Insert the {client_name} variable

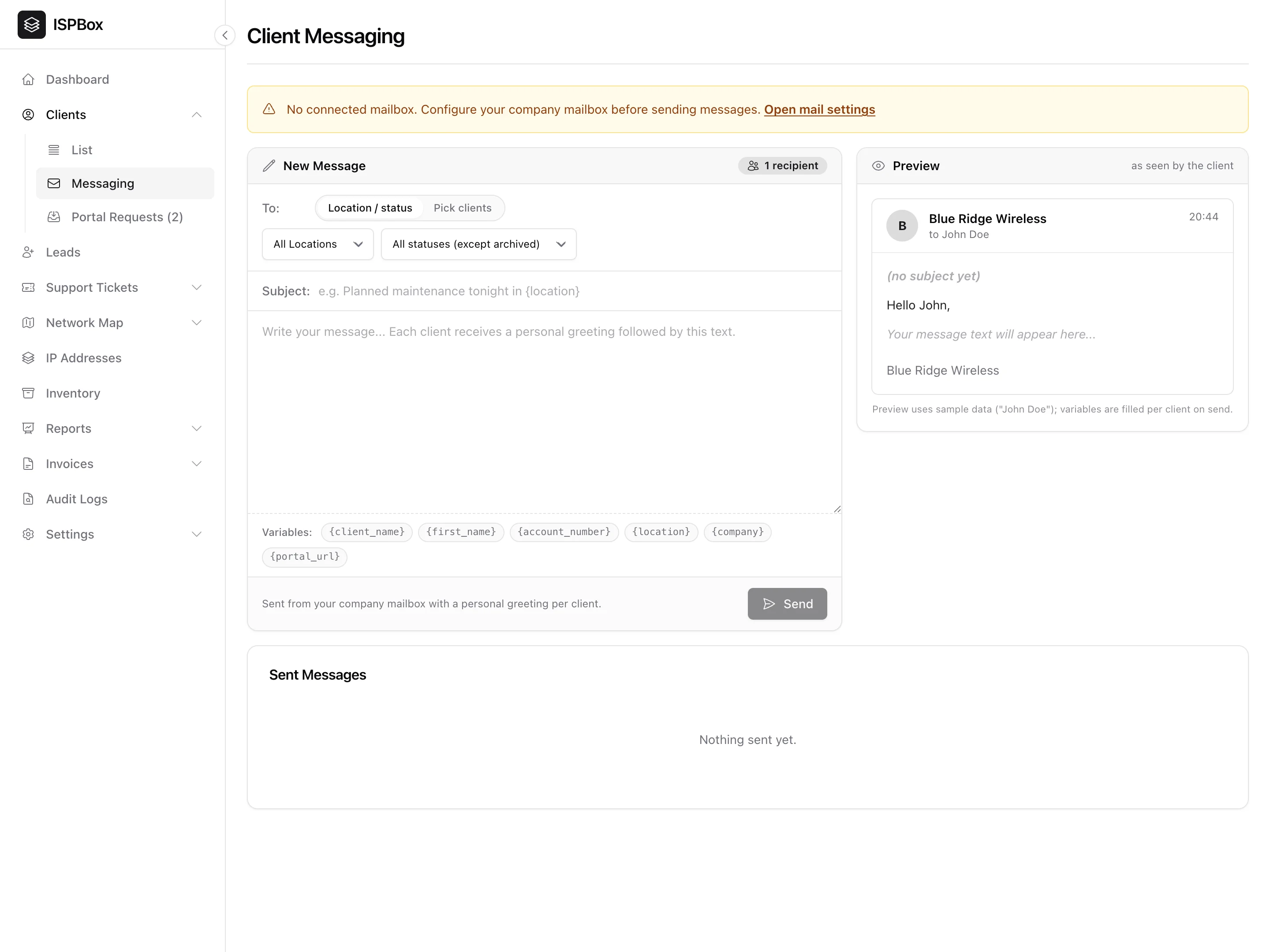367,532
